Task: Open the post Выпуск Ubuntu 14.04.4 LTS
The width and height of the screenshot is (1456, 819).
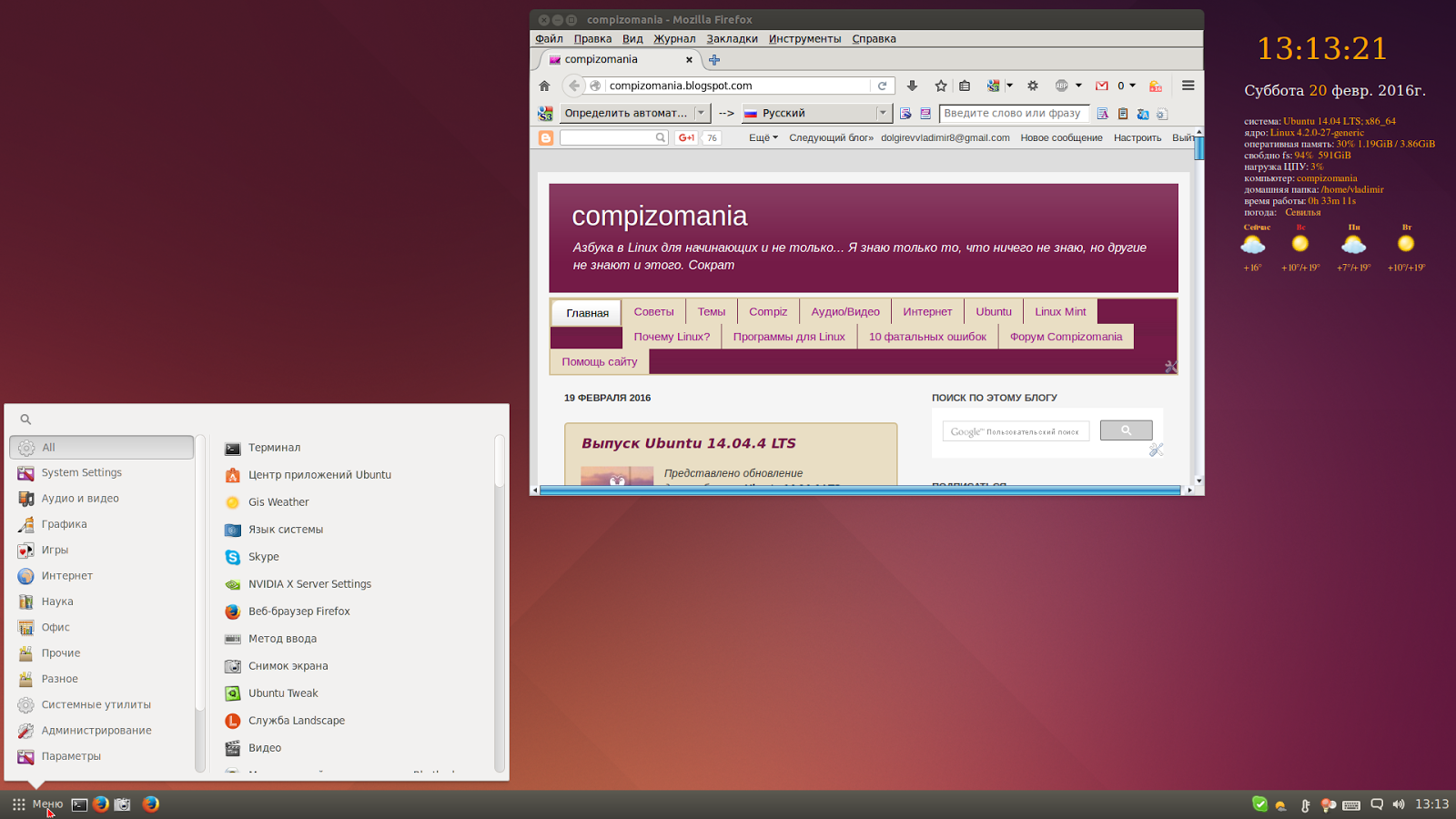Action: click(x=689, y=443)
